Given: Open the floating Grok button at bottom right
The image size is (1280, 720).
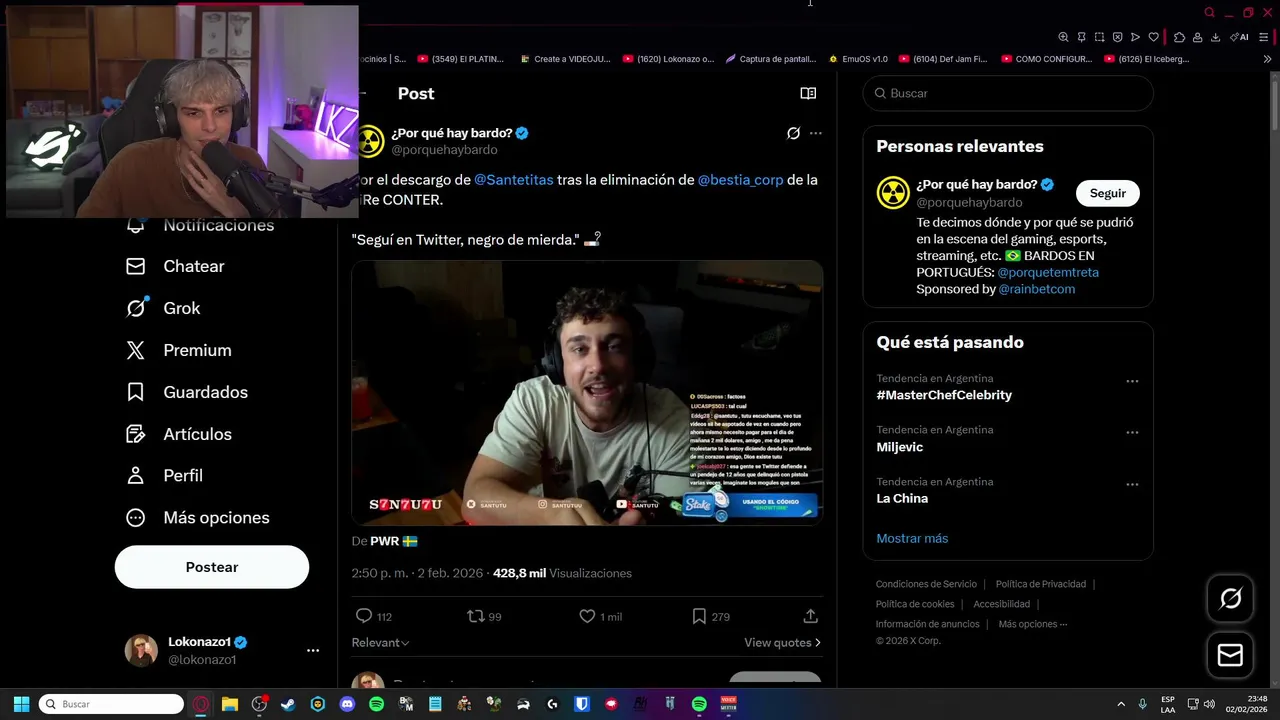Looking at the screenshot, I should click(x=1230, y=599).
